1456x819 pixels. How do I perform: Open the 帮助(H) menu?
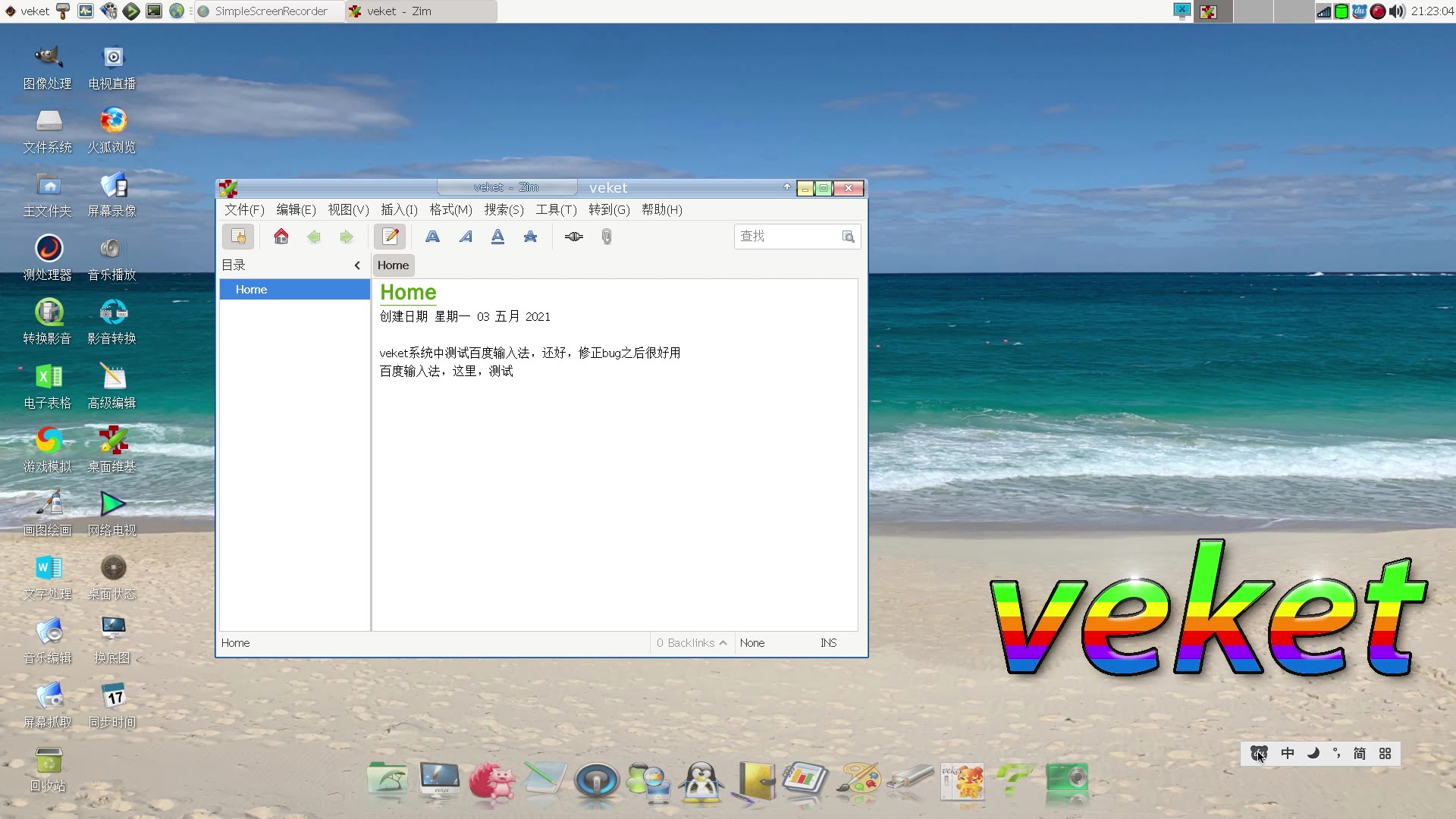pyautogui.click(x=661, y=210)
